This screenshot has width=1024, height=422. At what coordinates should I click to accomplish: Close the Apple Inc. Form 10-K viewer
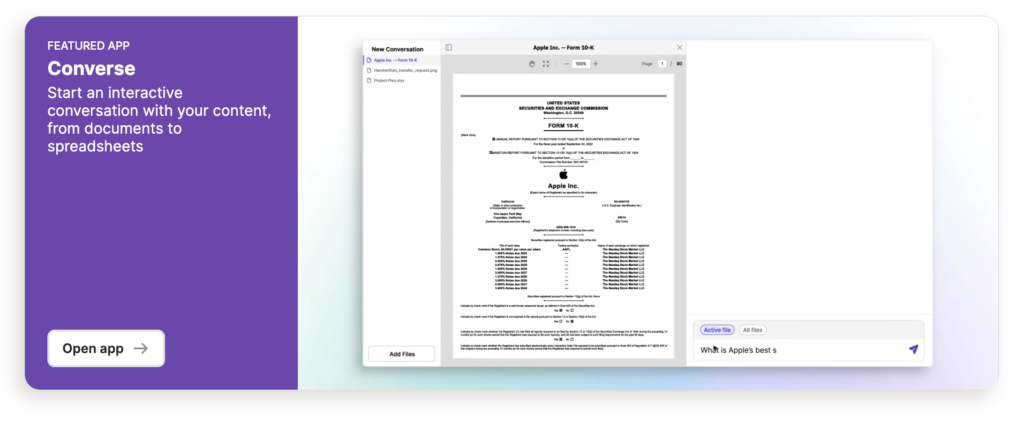coord(679,48)
